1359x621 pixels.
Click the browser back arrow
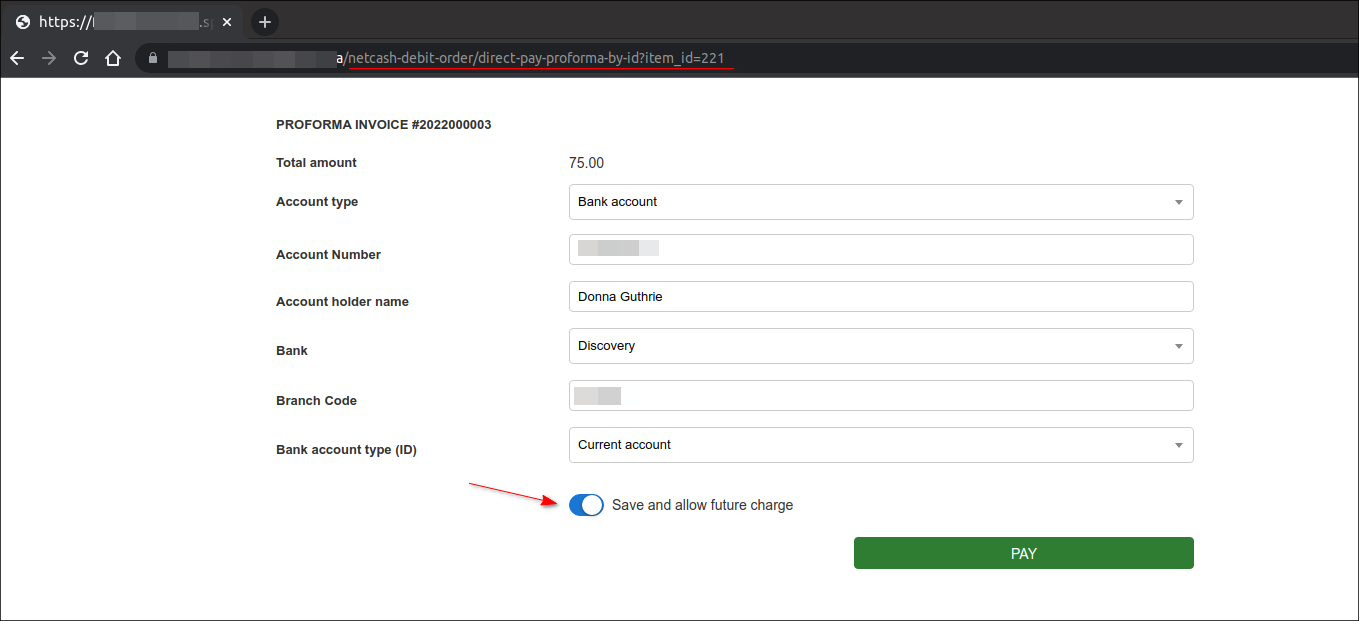(17, 58)
